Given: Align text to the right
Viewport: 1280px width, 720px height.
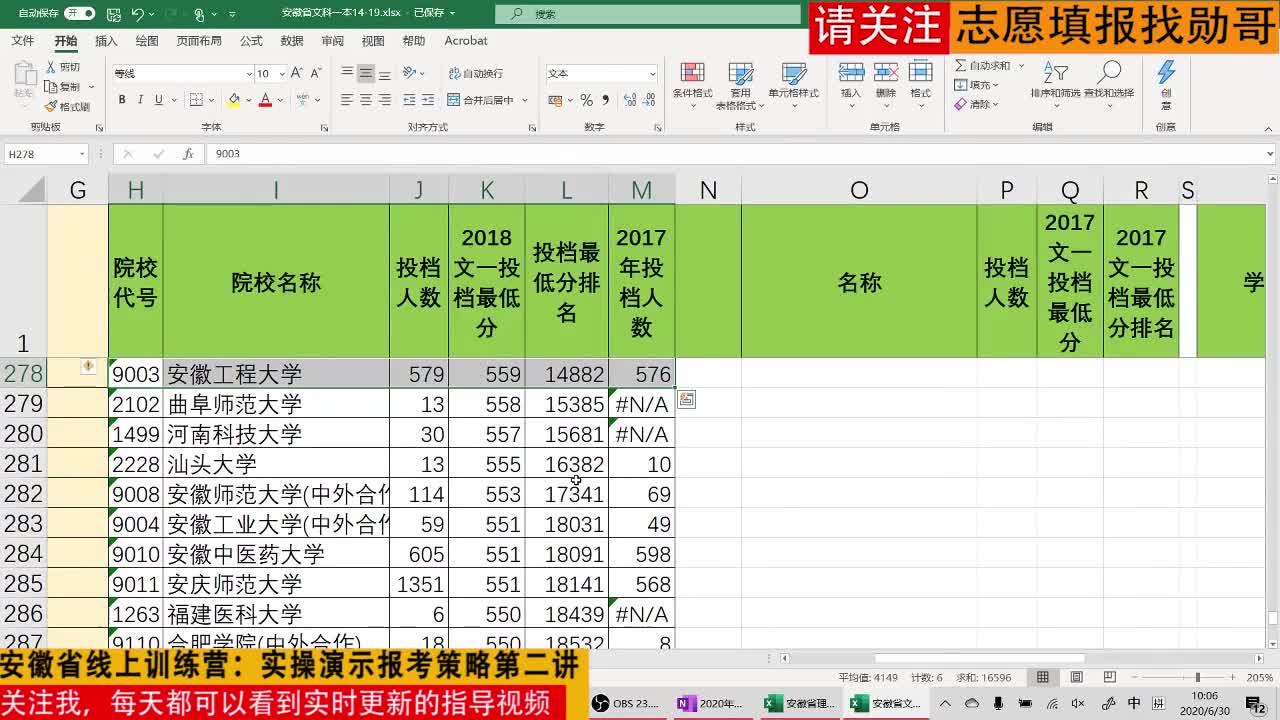Looking at the screenshot, I should click(x=384, y=100).
